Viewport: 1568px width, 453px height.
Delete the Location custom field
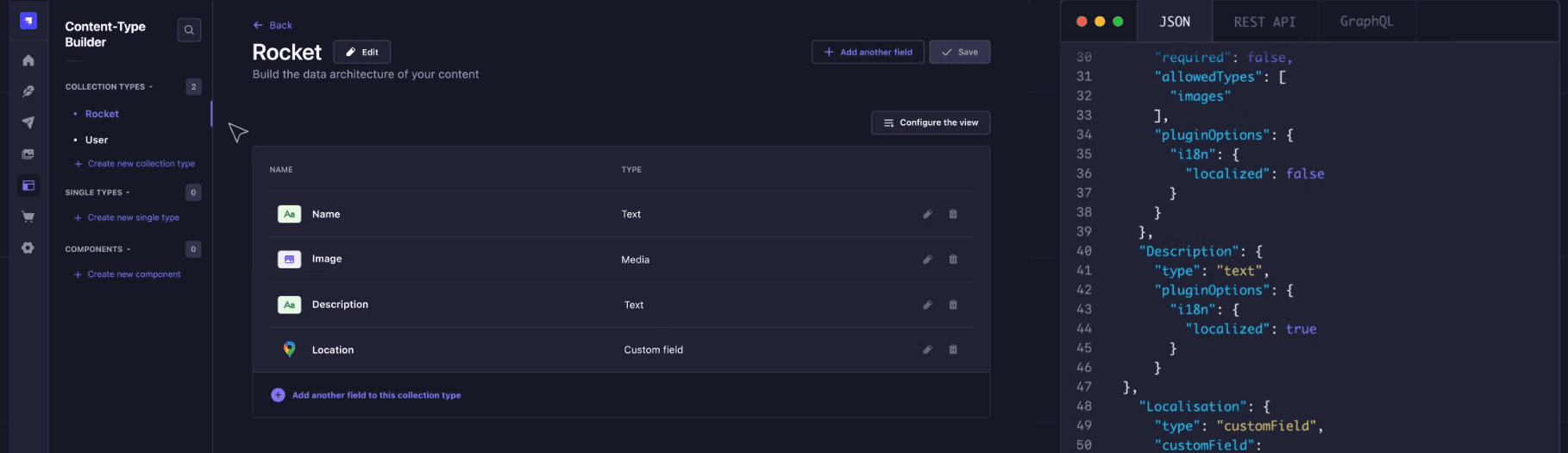click(953, 350)
